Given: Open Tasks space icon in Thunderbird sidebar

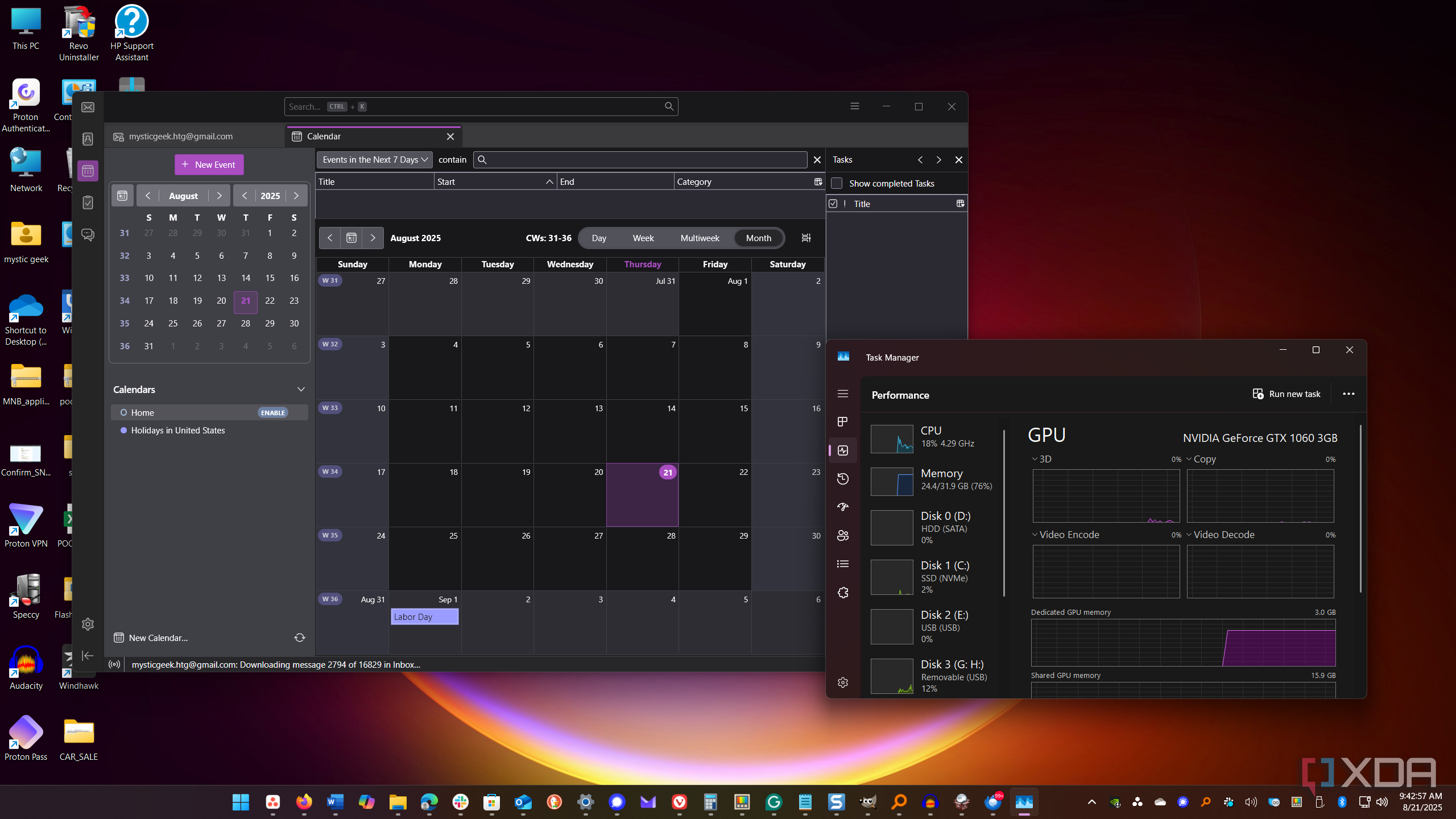Looking at the screenshot, I should 88,202.
